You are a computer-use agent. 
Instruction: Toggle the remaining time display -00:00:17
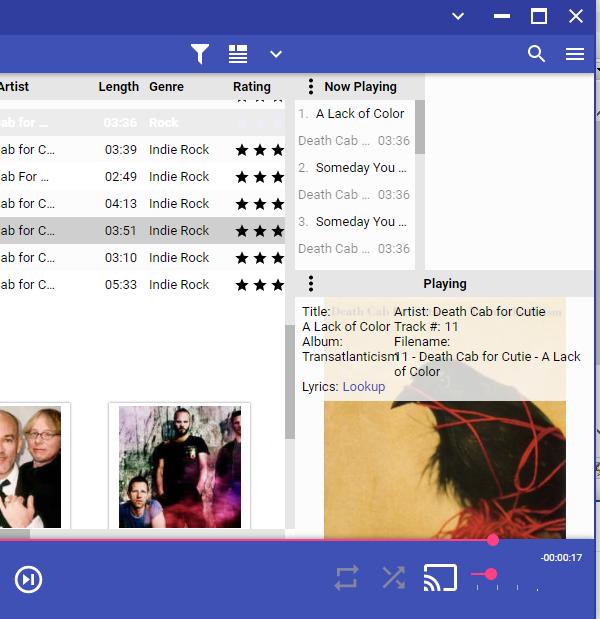click(x=561, y=558)
